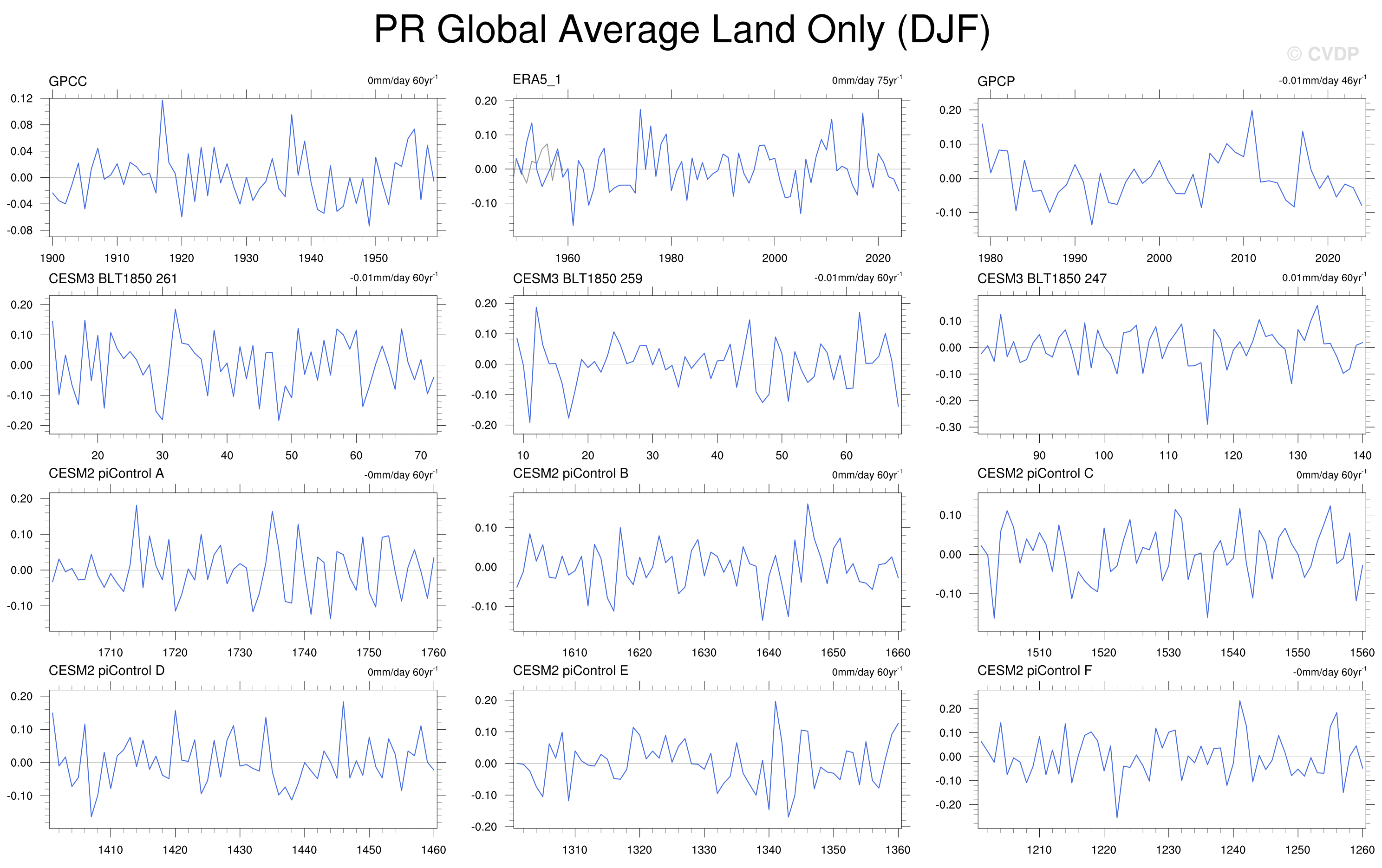Click the GPCP panel title

tap(996, 82)
